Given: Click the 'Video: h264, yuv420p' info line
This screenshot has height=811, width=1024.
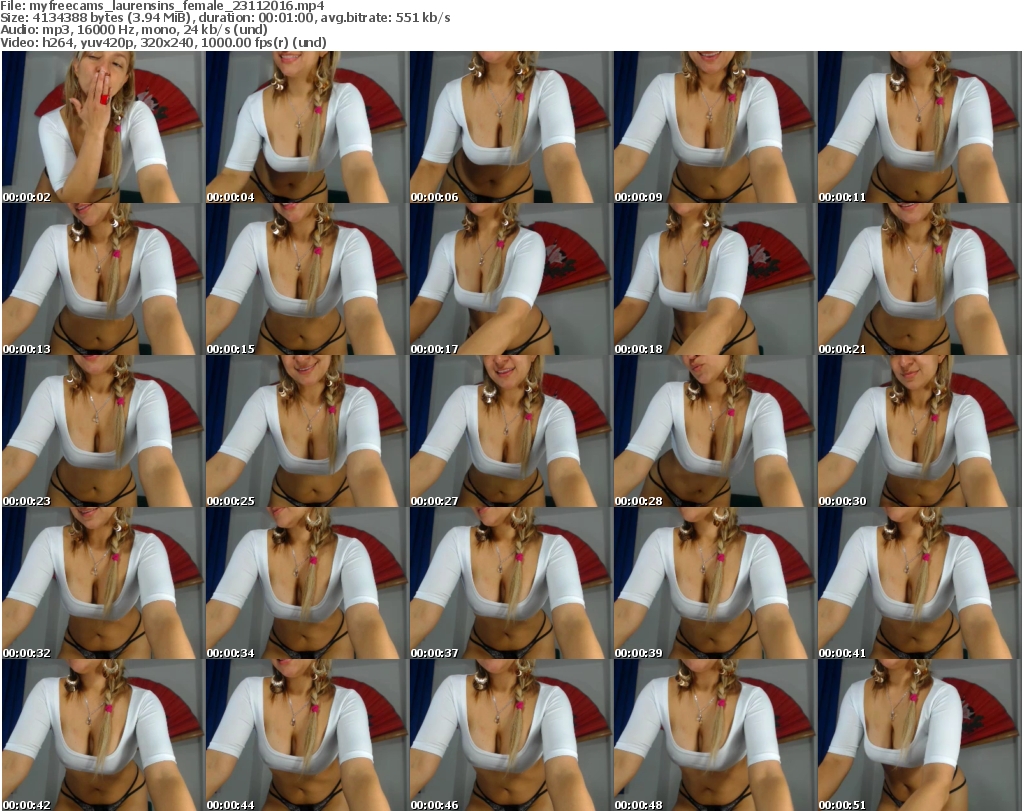Looking at the screenshot, I should coord(163,42).
